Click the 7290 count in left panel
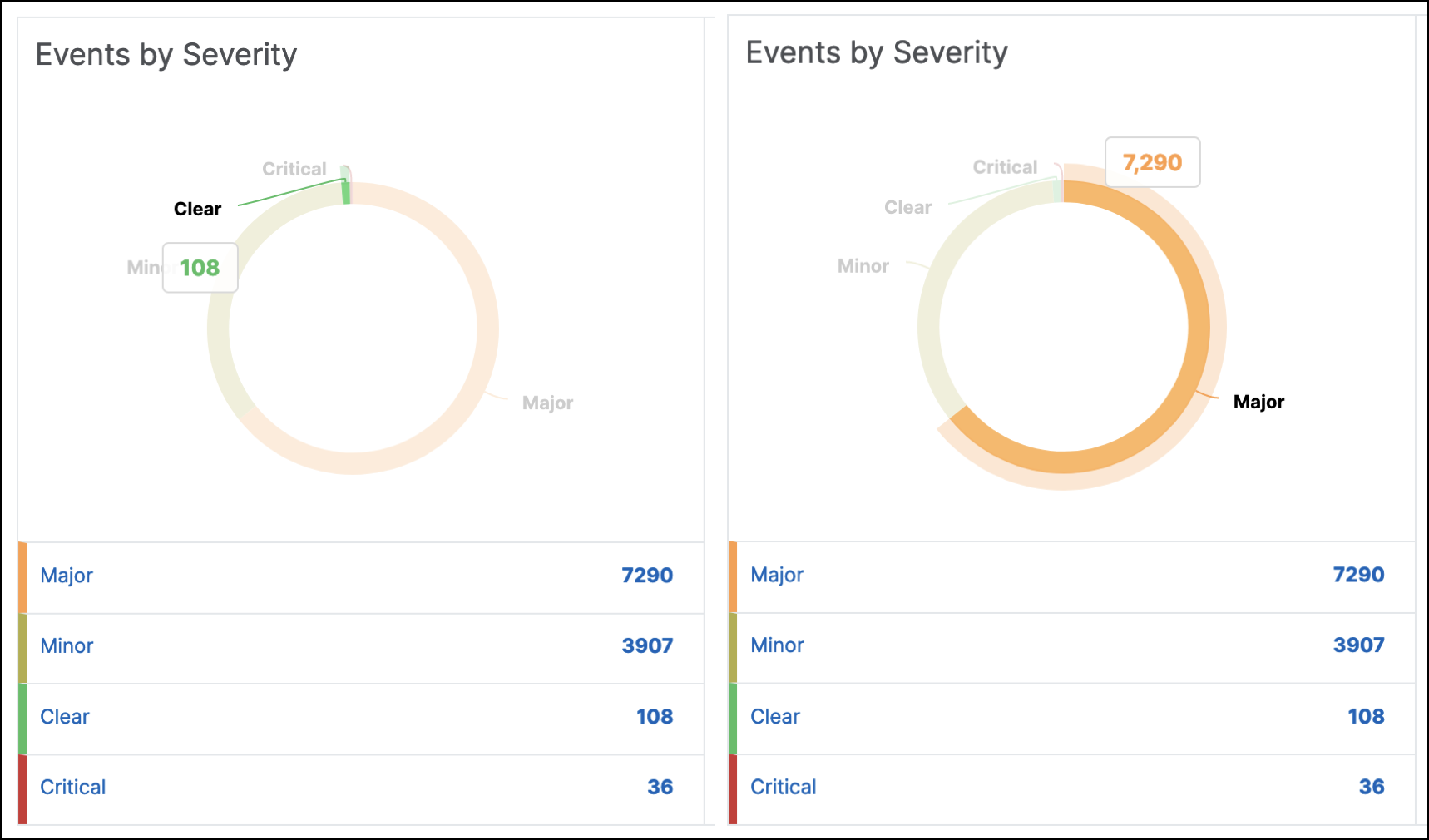Viewport: 1429px width, 840px height. (647, 576)
